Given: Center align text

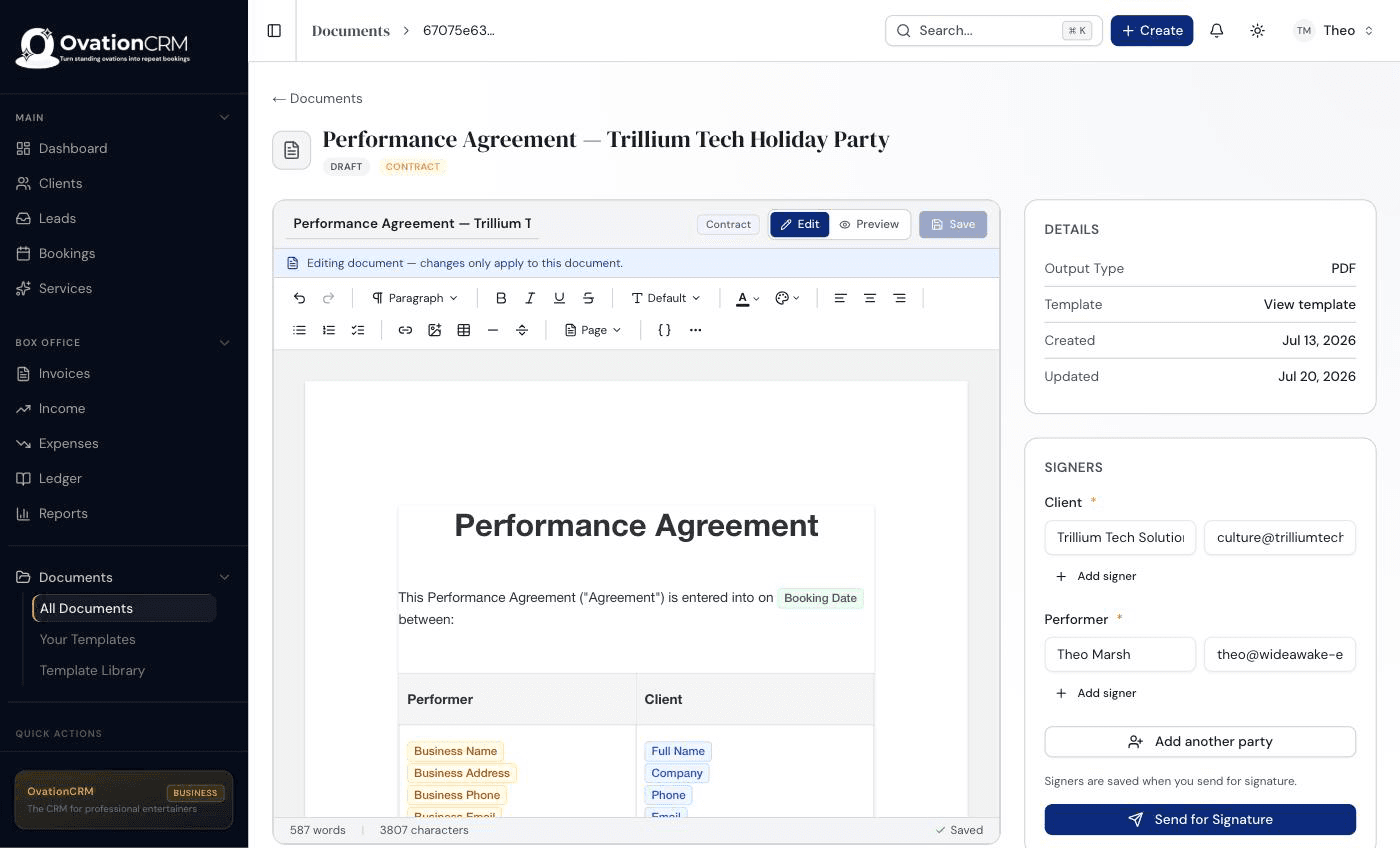Looking at the screenshot, I should click(x=870, y=298).
